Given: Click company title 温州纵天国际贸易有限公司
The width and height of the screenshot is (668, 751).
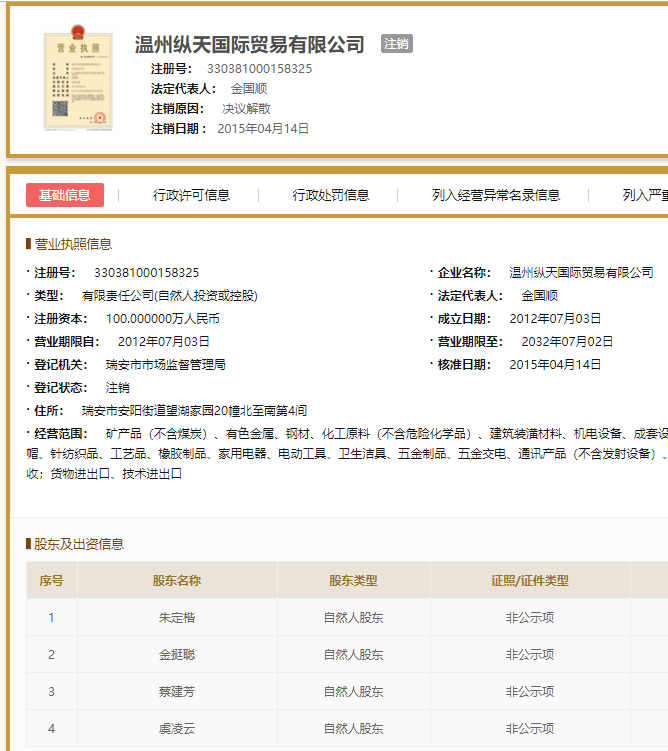Looking at the screenshot, I should coord(249,45).
